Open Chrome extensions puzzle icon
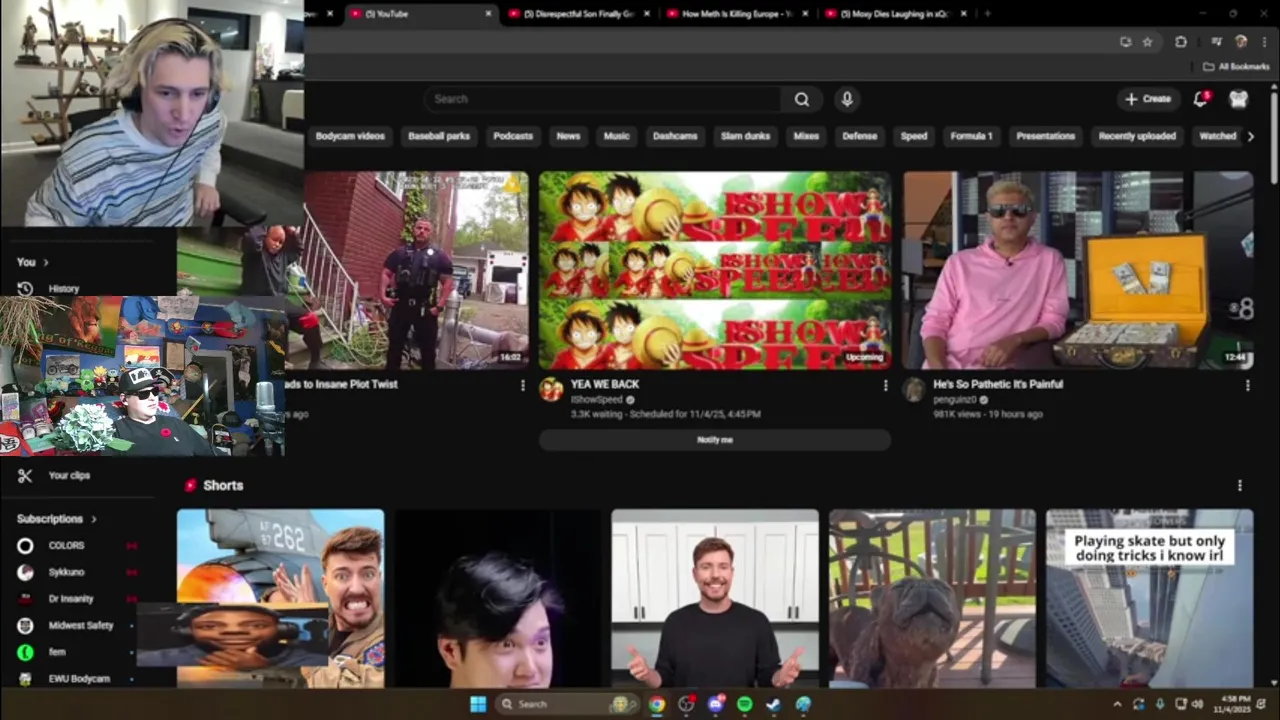This screenshot has width=1280, height=720. click(1181, 42)
